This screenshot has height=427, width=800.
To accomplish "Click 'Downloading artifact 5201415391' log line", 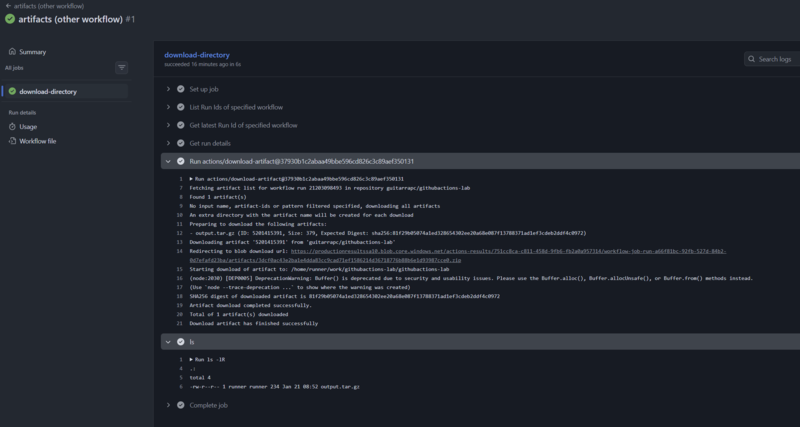I will (x=292, y=242).
